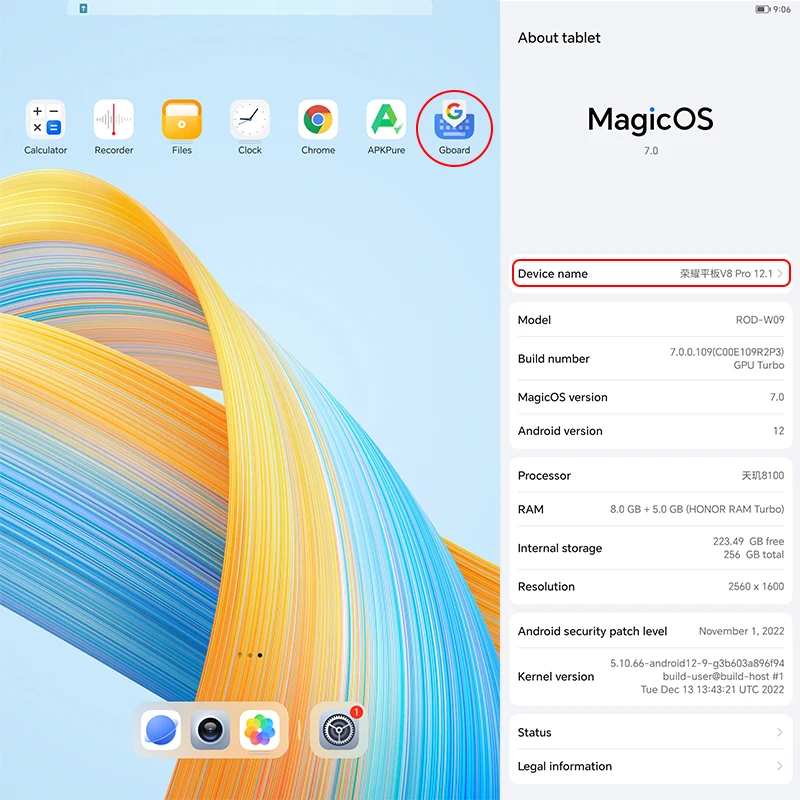Tap the About tablet heading
The height and width of the screenshot is (800, 800).
pyautogui.click(x=559, y=38)
